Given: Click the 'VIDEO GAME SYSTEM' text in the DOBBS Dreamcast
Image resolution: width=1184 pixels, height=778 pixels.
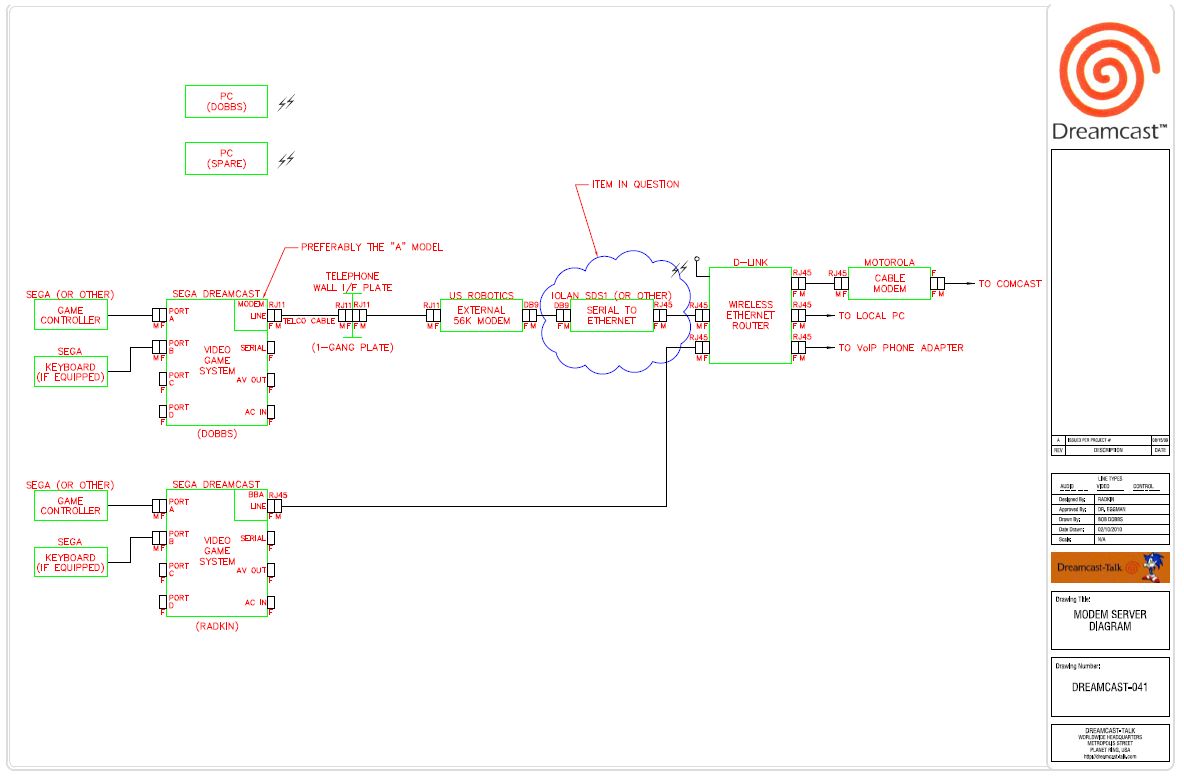Looking at the screenshot, I should pos(217,360).
